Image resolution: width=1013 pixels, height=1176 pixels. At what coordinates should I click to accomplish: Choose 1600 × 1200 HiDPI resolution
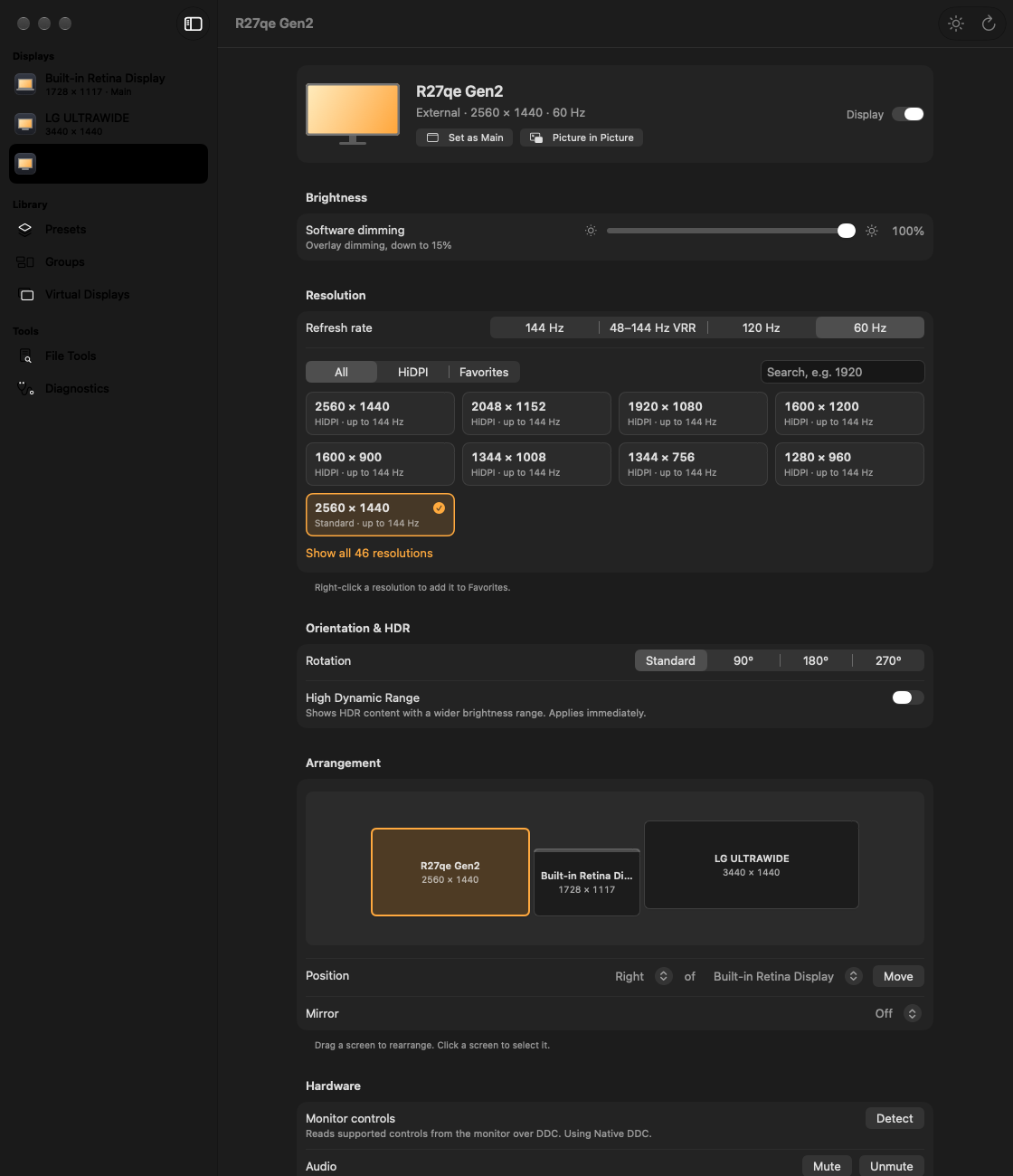point(849,413)
